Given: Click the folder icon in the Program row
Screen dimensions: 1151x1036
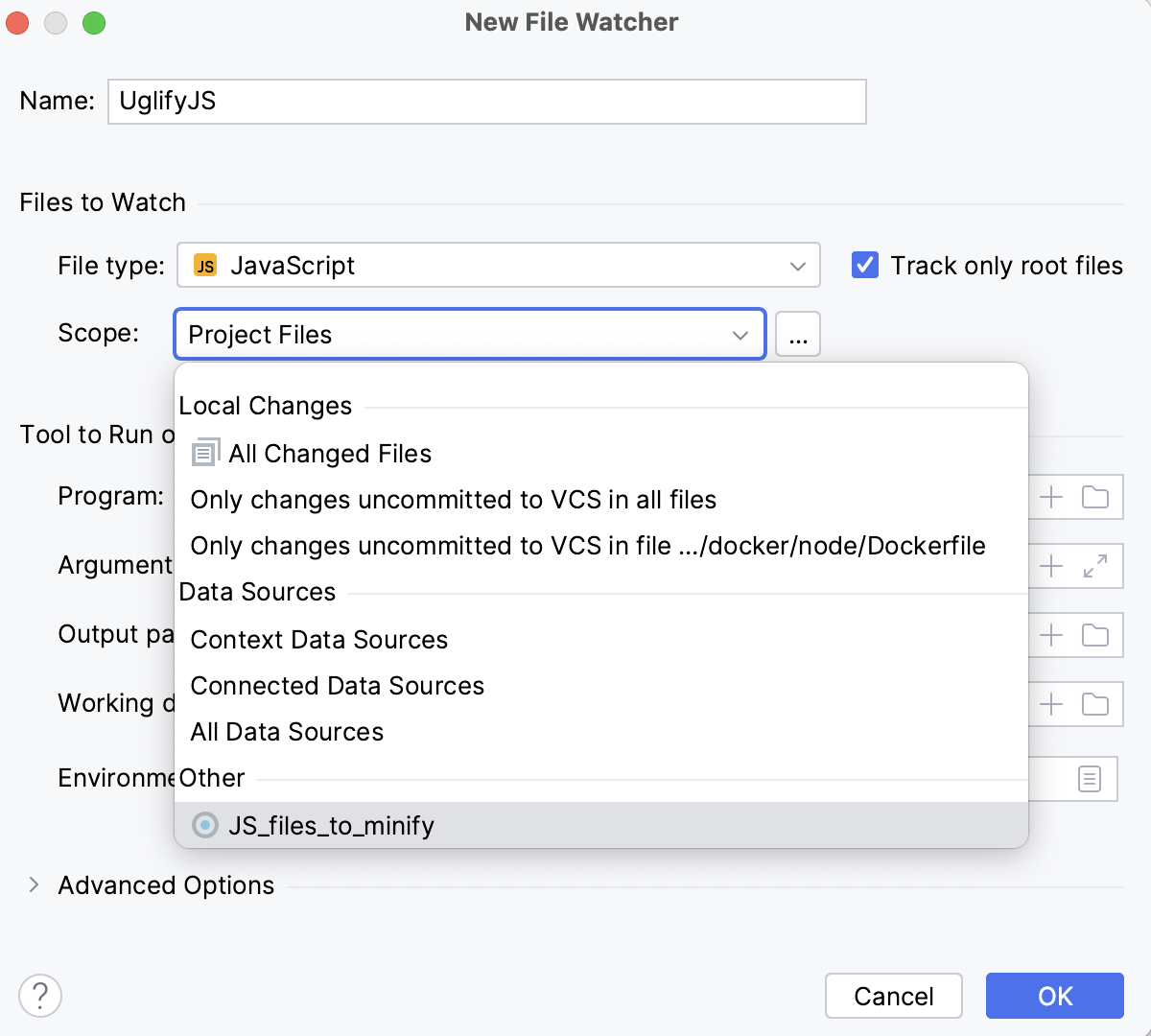Looking at the screenshot, I should (x=1094, y=497).
